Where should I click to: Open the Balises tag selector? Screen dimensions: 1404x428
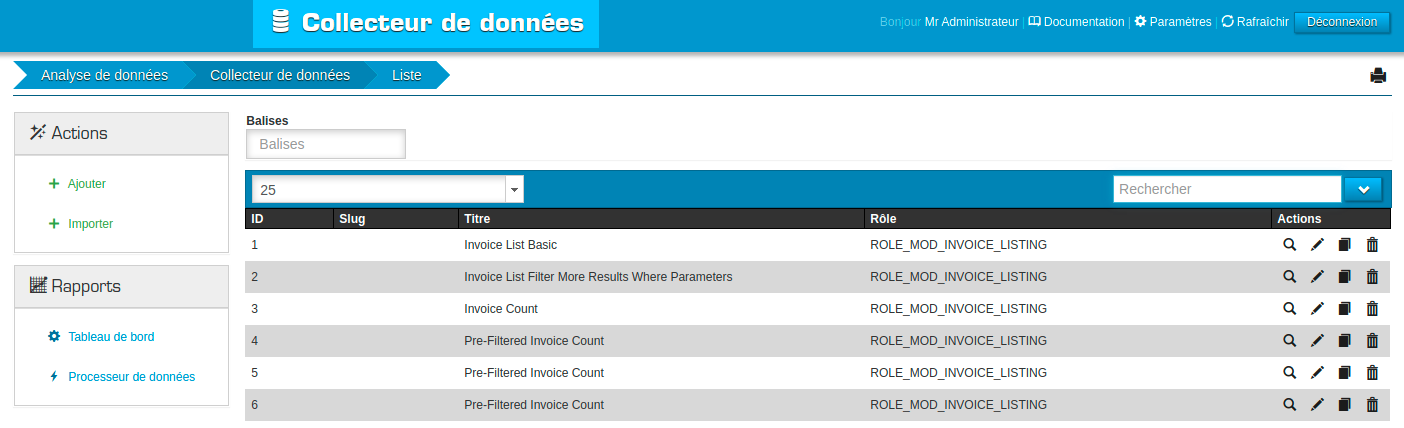pyautogui.click(x=326, y=144)
